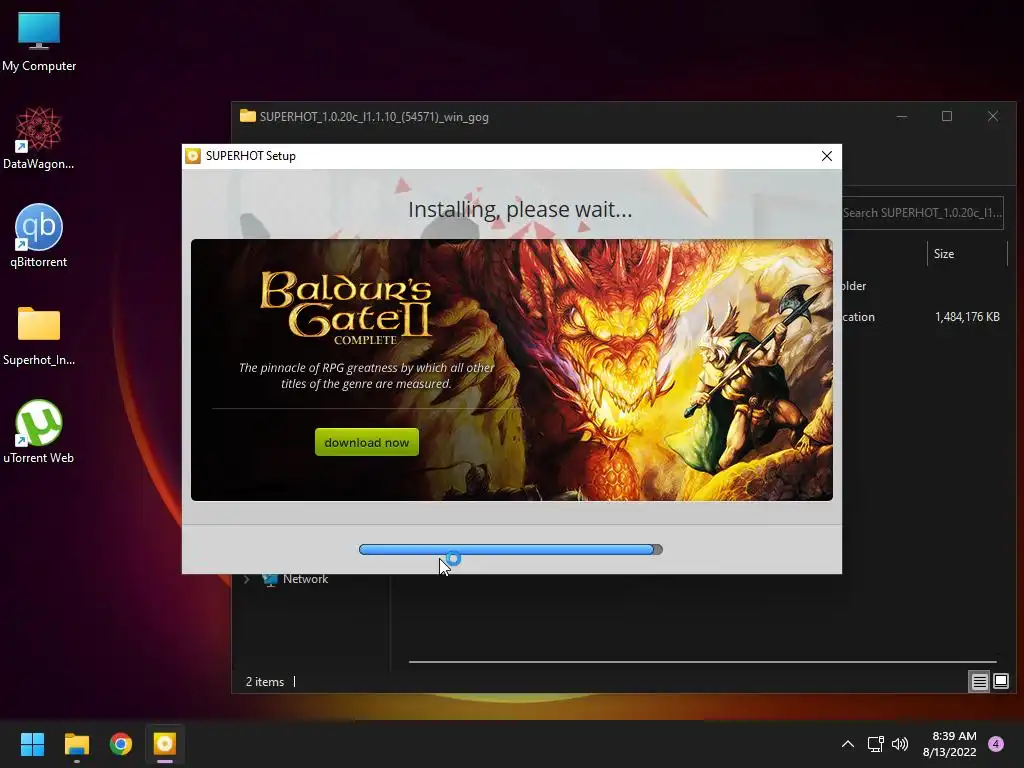Switch Explorer to large icons view
This screenshot has height=768, width=1024.
[1000, 682]
